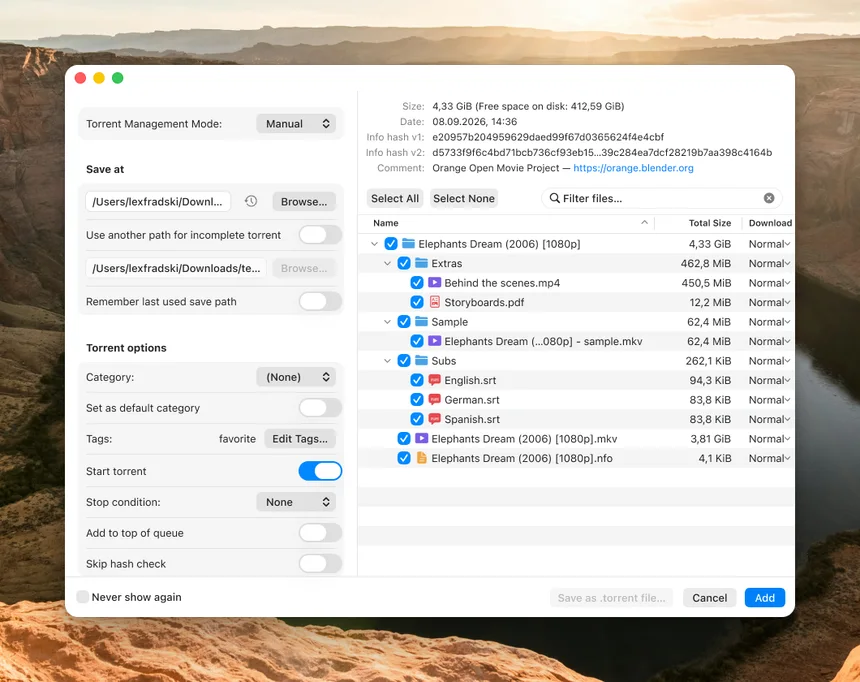Click the Info hash v1 value

[548, 137]
